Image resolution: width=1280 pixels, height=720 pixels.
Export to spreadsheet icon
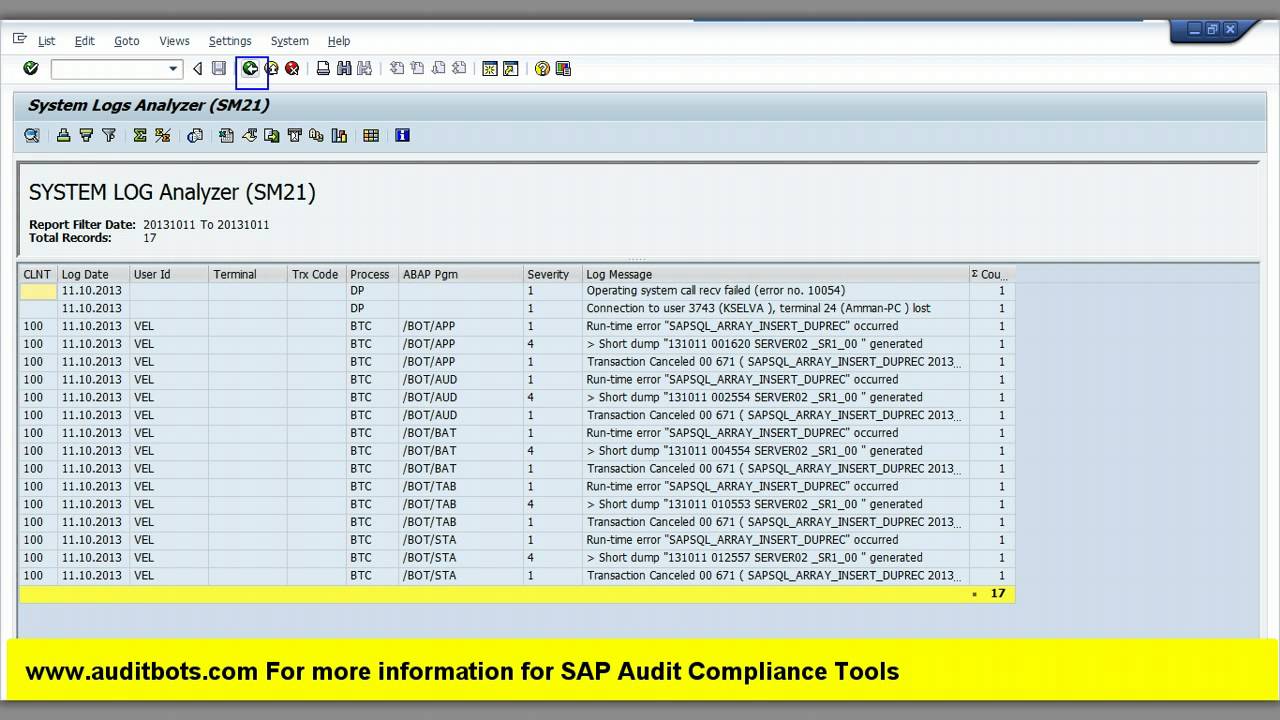226,135
